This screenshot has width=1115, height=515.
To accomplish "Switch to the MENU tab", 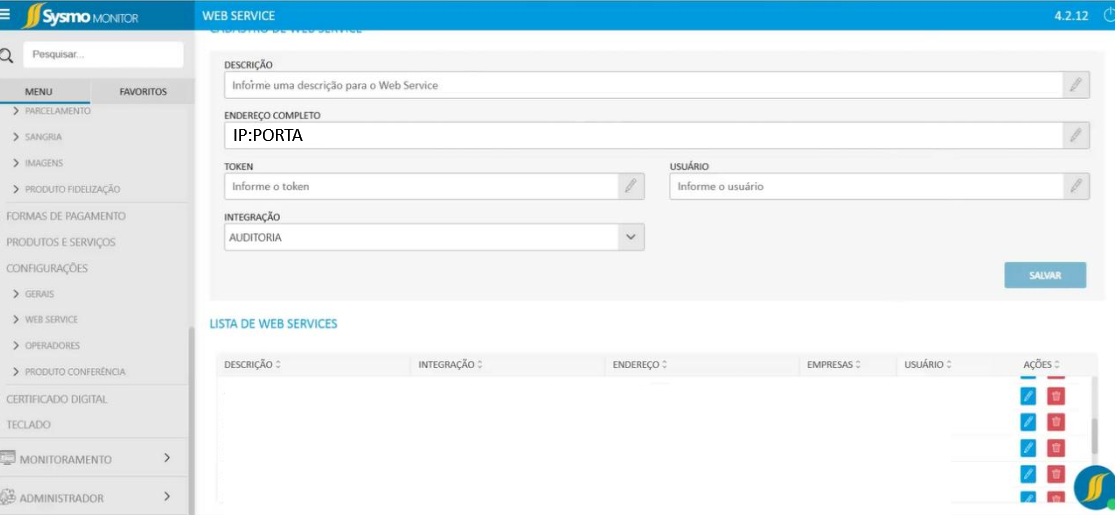I will click(x=38, y=92).
